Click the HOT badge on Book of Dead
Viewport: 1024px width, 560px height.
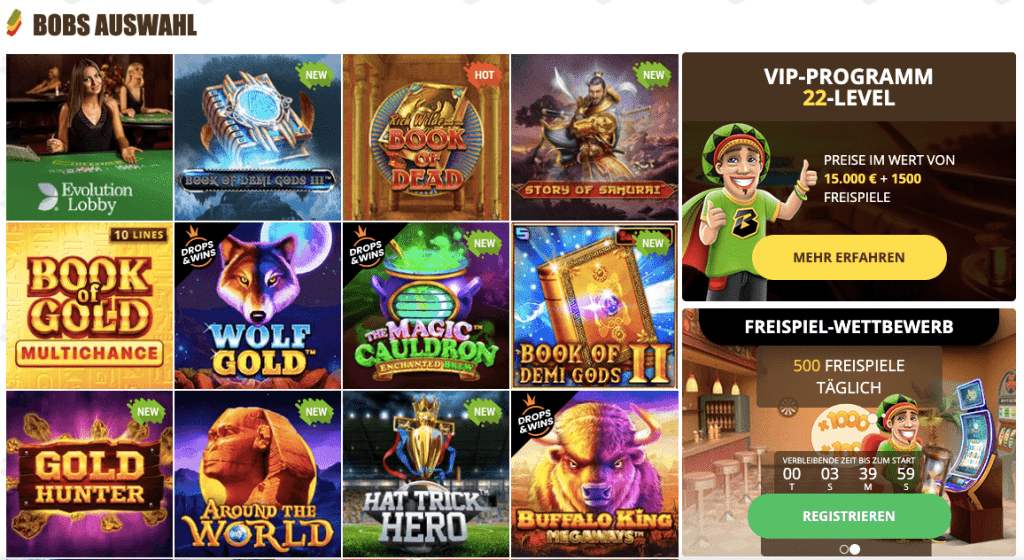(484, 75)
